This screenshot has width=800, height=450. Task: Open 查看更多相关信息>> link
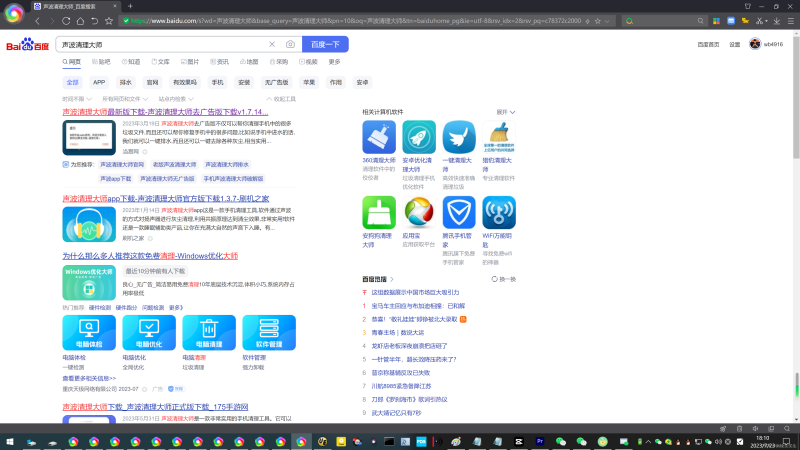tap(89, 378)
